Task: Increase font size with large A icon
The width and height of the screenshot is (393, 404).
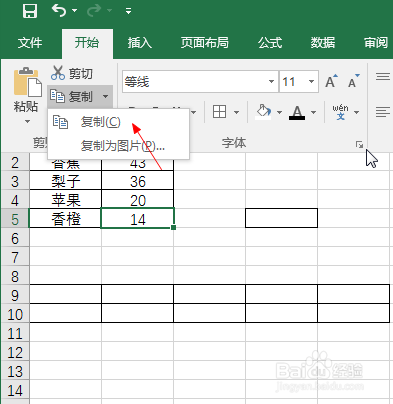Action: [x=331, y=81]
